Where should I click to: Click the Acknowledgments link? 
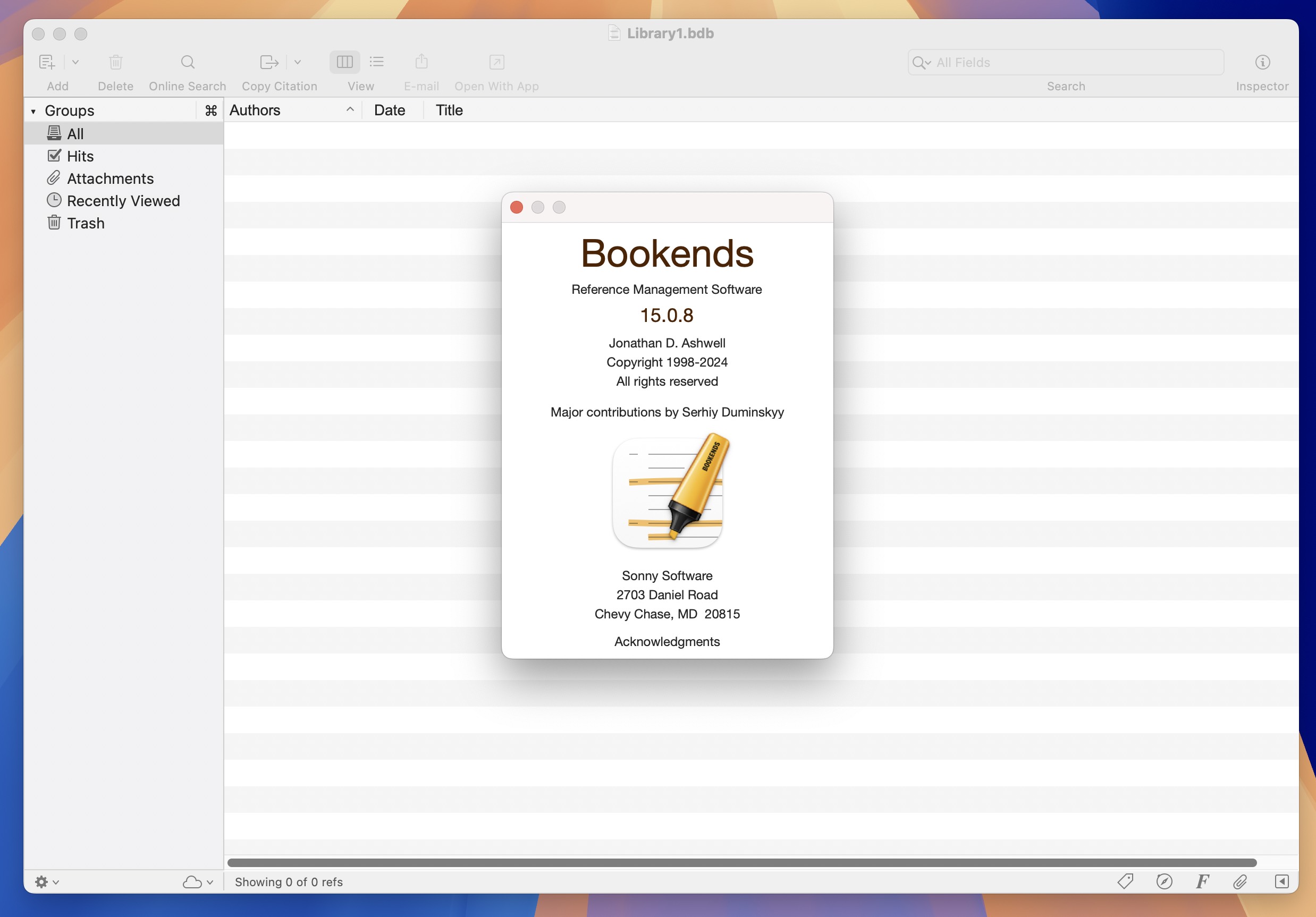667,641
